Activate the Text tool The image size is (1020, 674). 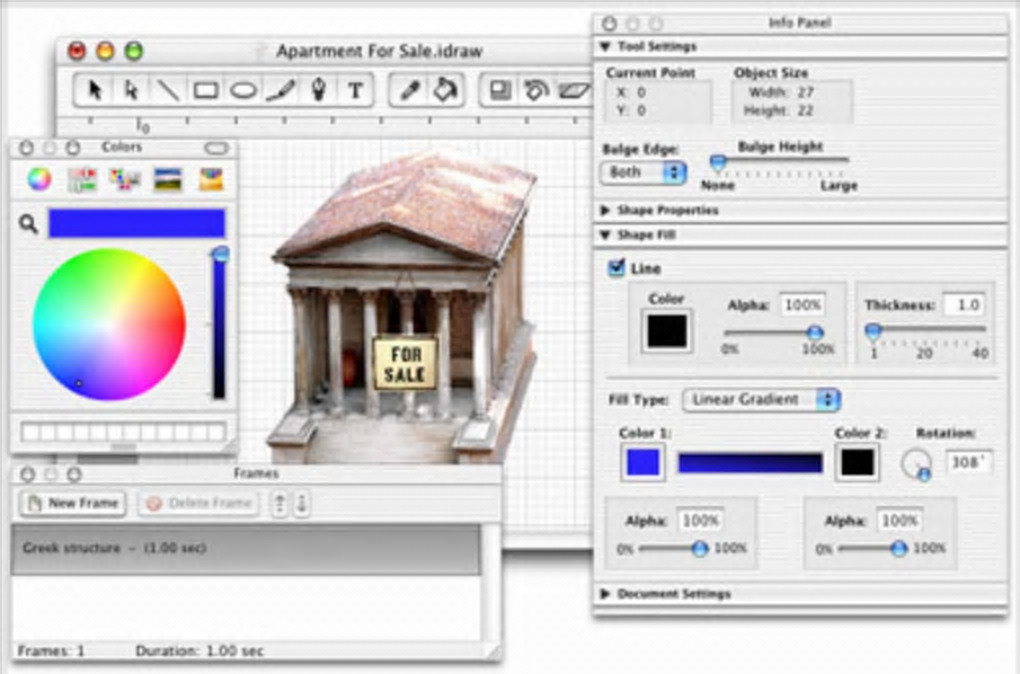[x=355, y=90]
